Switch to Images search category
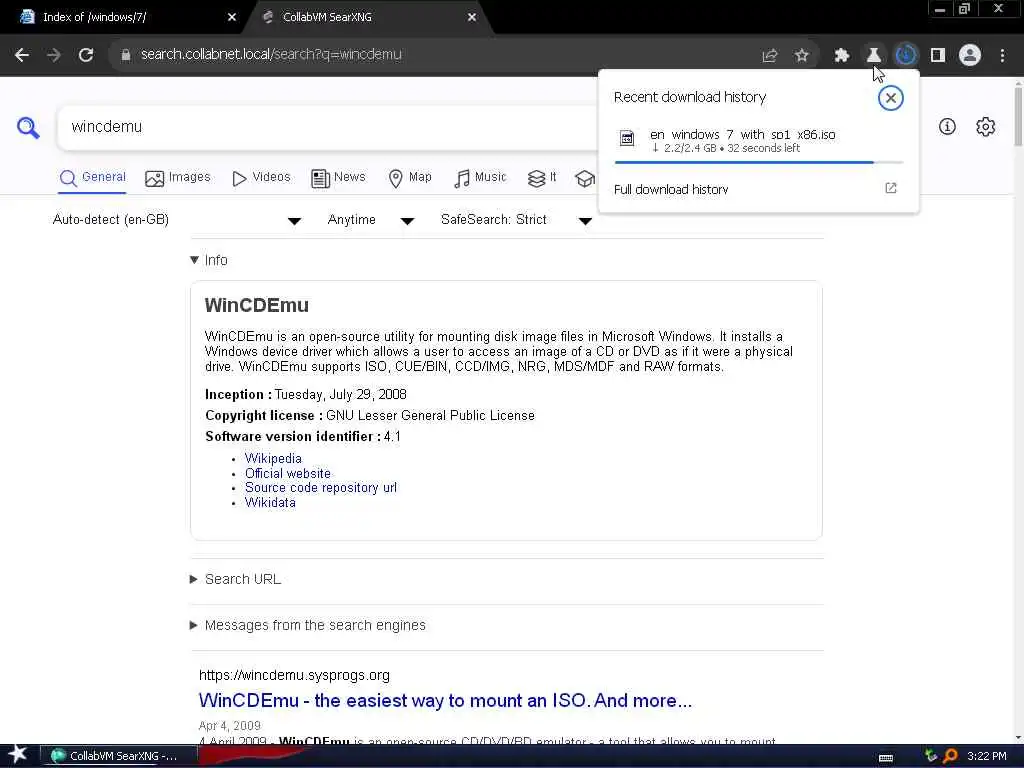Viewport: 1024px width, 768px height. coord(178,178)
